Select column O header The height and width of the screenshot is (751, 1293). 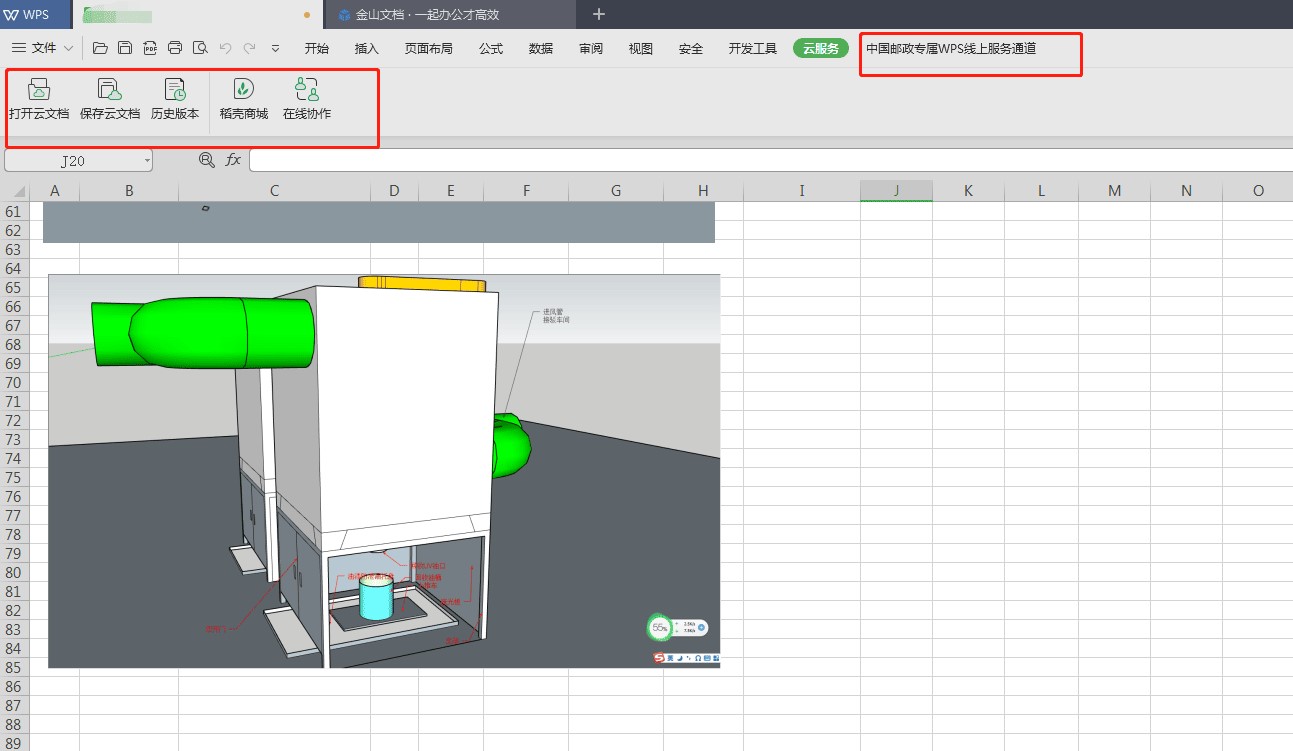click(1258, 191)
